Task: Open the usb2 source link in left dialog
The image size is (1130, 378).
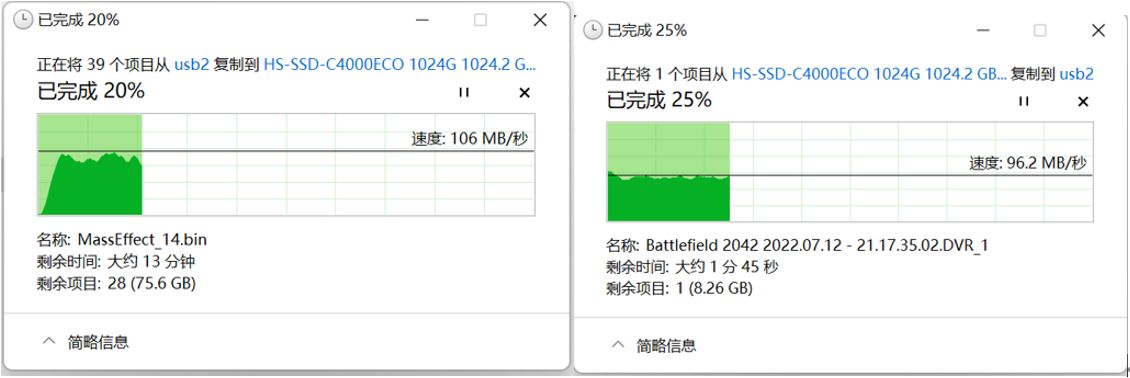Action: (x=192, y=64)
